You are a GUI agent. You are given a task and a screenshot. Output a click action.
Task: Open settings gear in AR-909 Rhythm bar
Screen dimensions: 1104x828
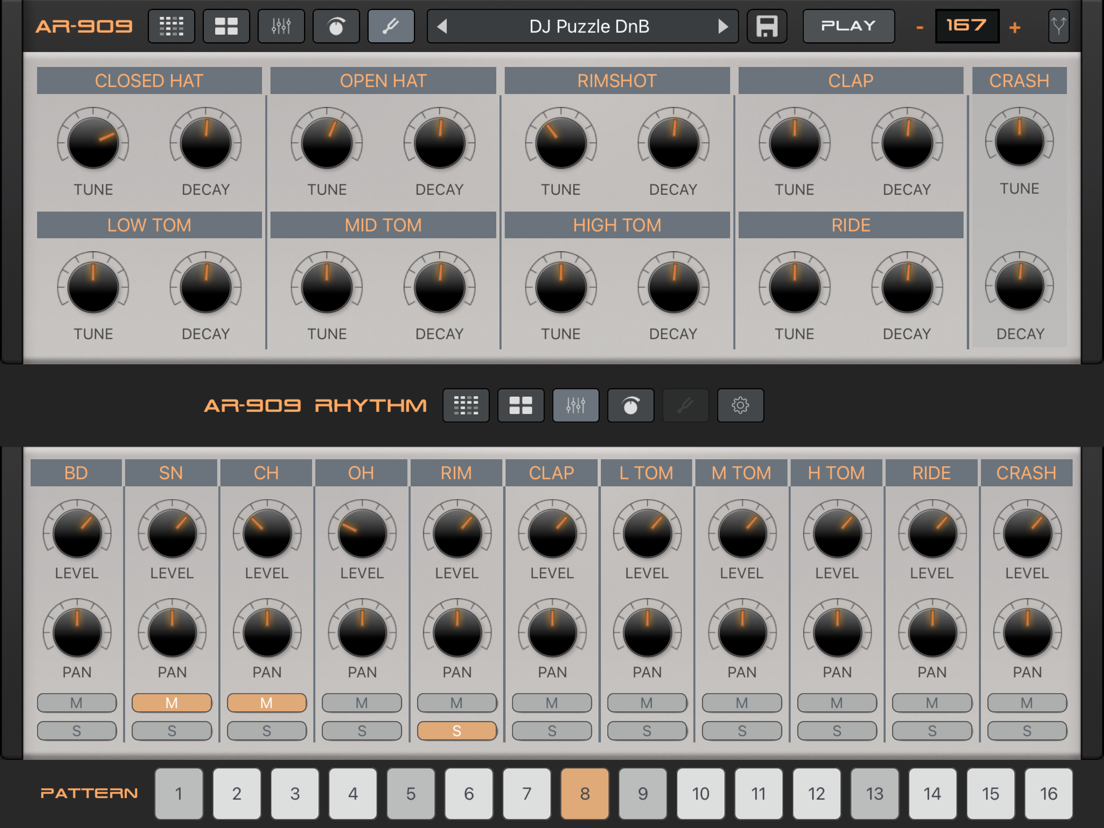[740, 406]
